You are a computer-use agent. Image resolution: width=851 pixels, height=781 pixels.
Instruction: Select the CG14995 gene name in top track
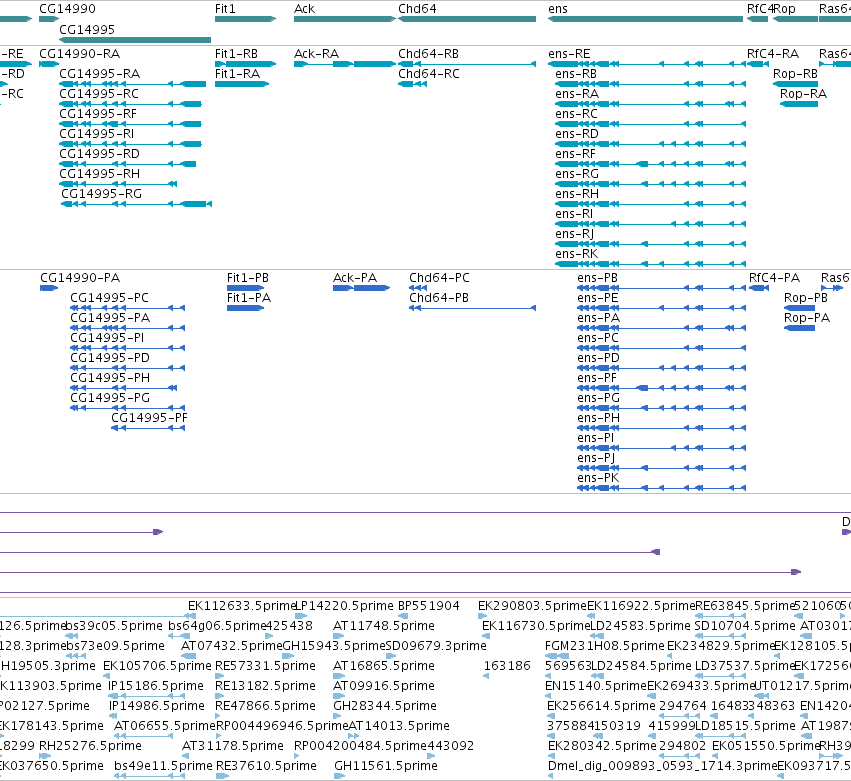click(87, 29)
